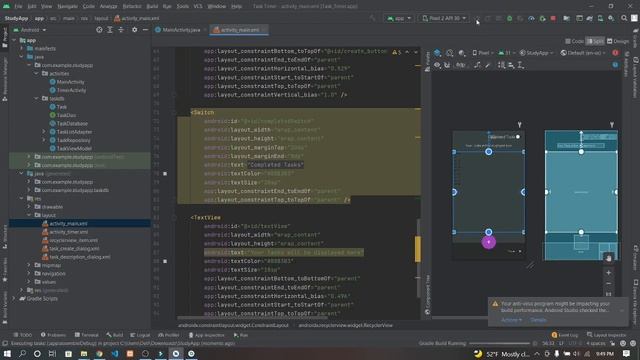This screenshot has height=360, width=640.
Task: Open the File menu
Action: 18,6
